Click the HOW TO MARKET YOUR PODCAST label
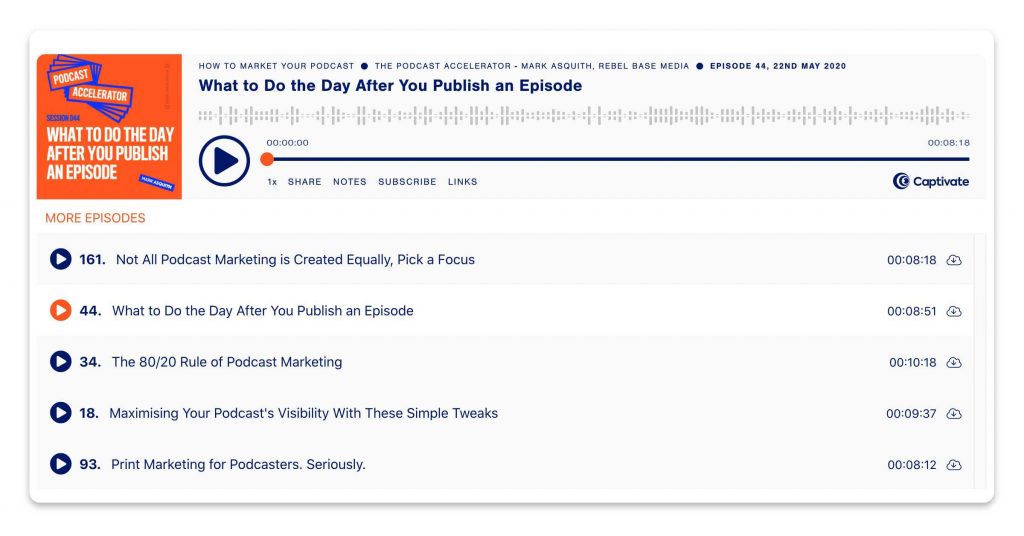 [276, 66]
